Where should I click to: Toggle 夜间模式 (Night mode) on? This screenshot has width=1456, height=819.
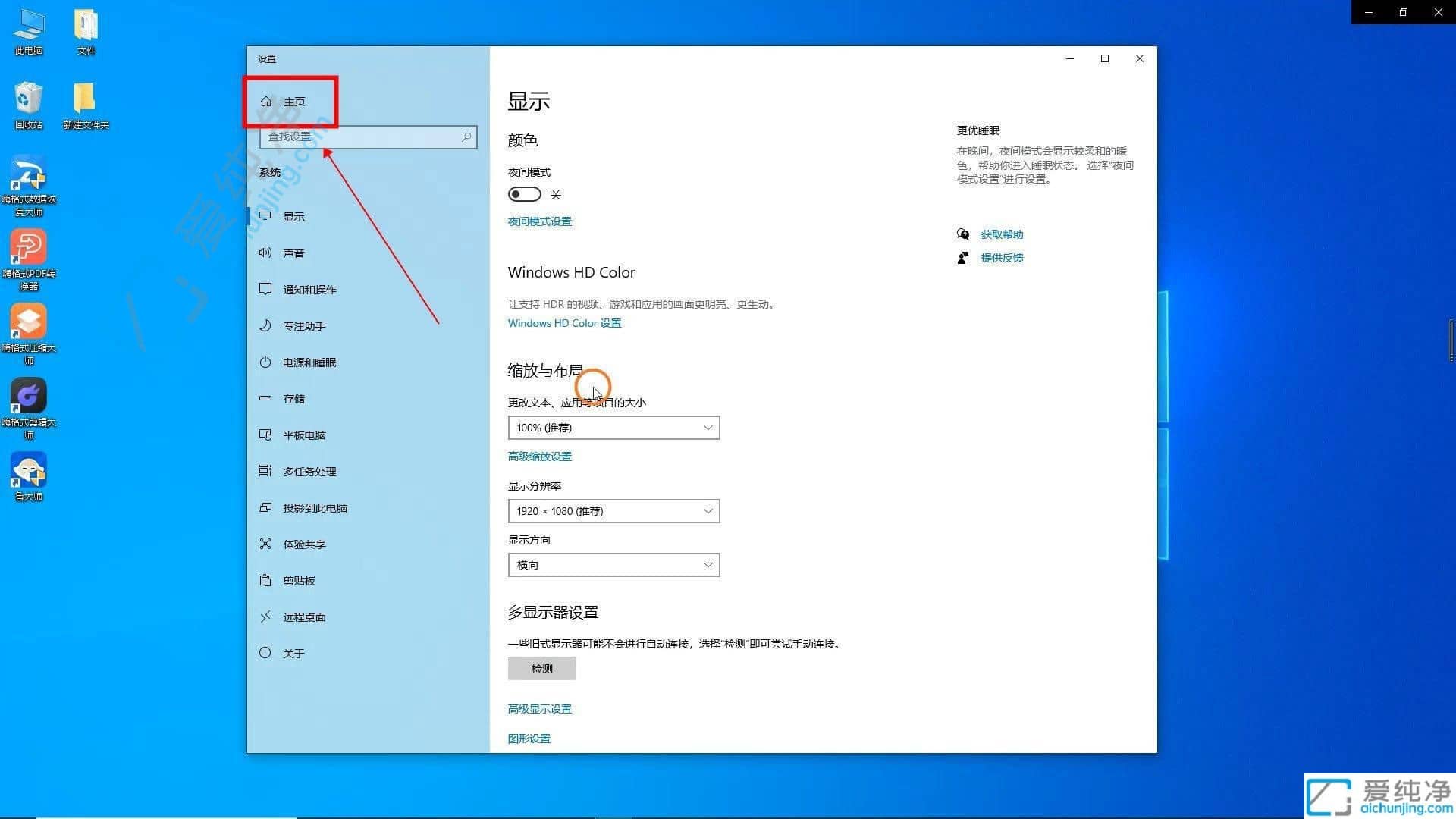click(x=524, y=194)
